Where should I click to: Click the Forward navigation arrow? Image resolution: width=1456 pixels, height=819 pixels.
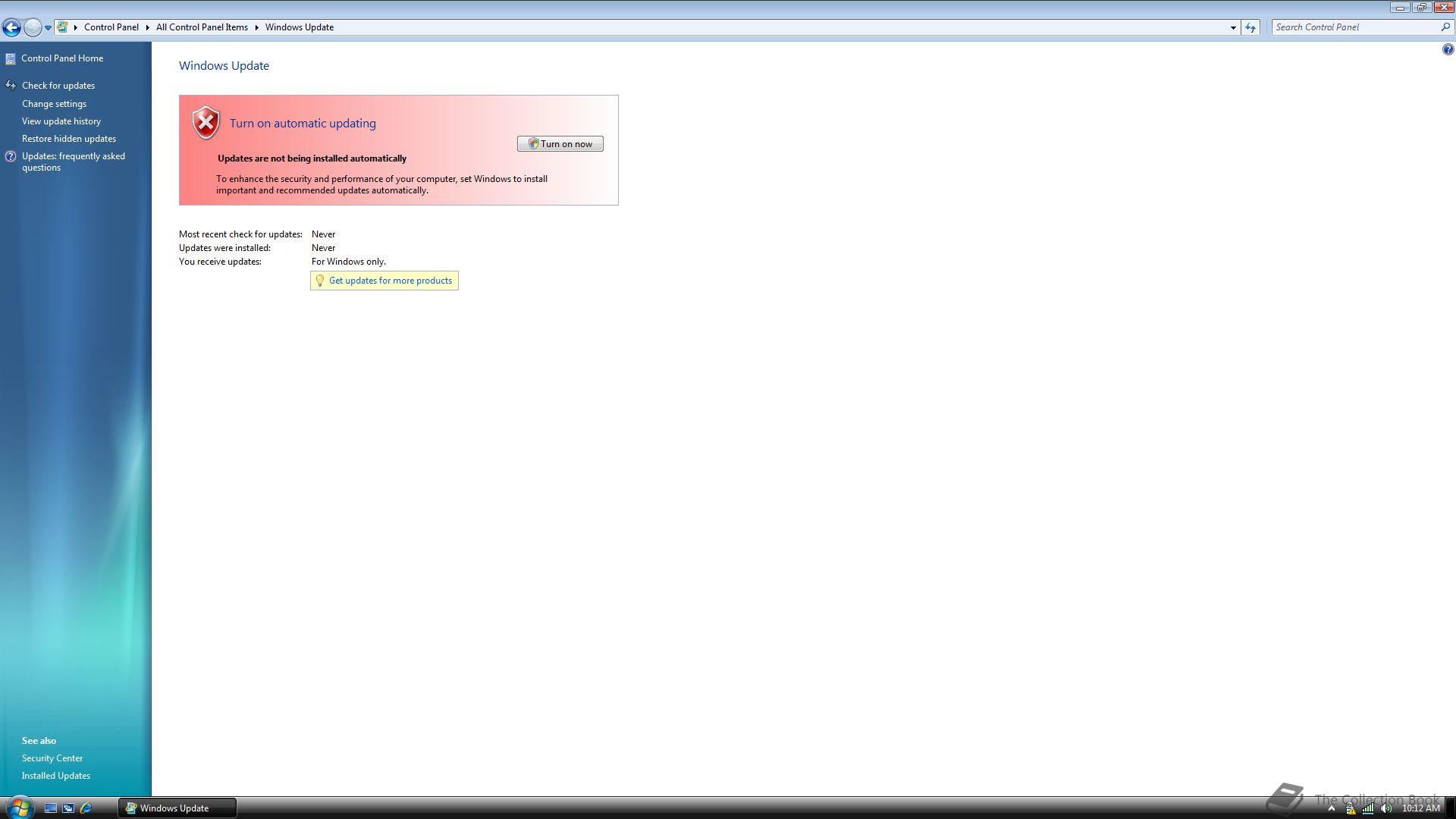click(x=33, y=27)
